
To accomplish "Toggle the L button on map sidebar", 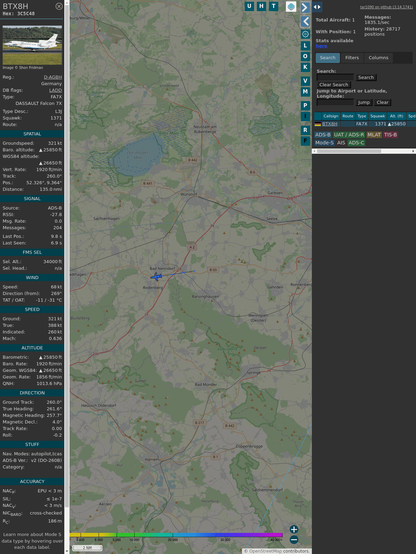I will 305,45.
